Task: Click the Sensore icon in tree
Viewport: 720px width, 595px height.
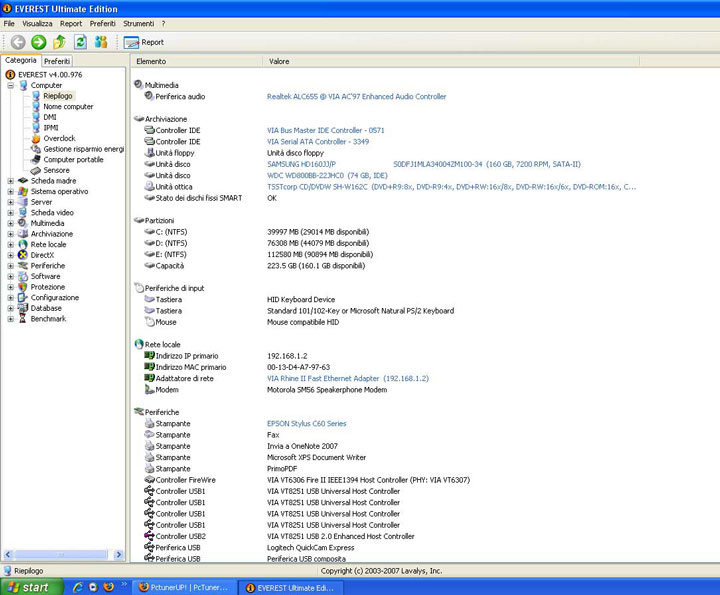Action: [36, 170]
